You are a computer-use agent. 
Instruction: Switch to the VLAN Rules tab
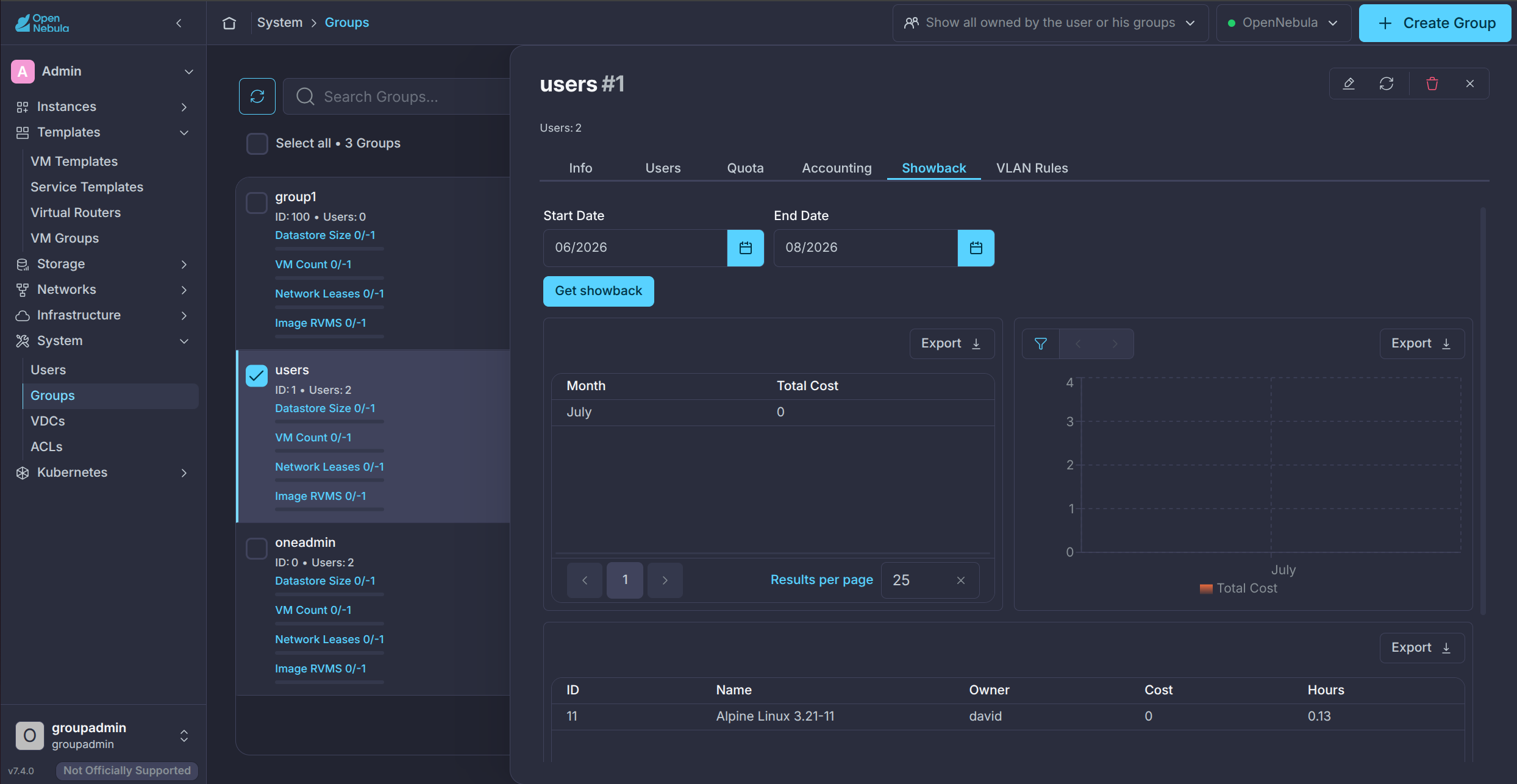click(1032, 168)
